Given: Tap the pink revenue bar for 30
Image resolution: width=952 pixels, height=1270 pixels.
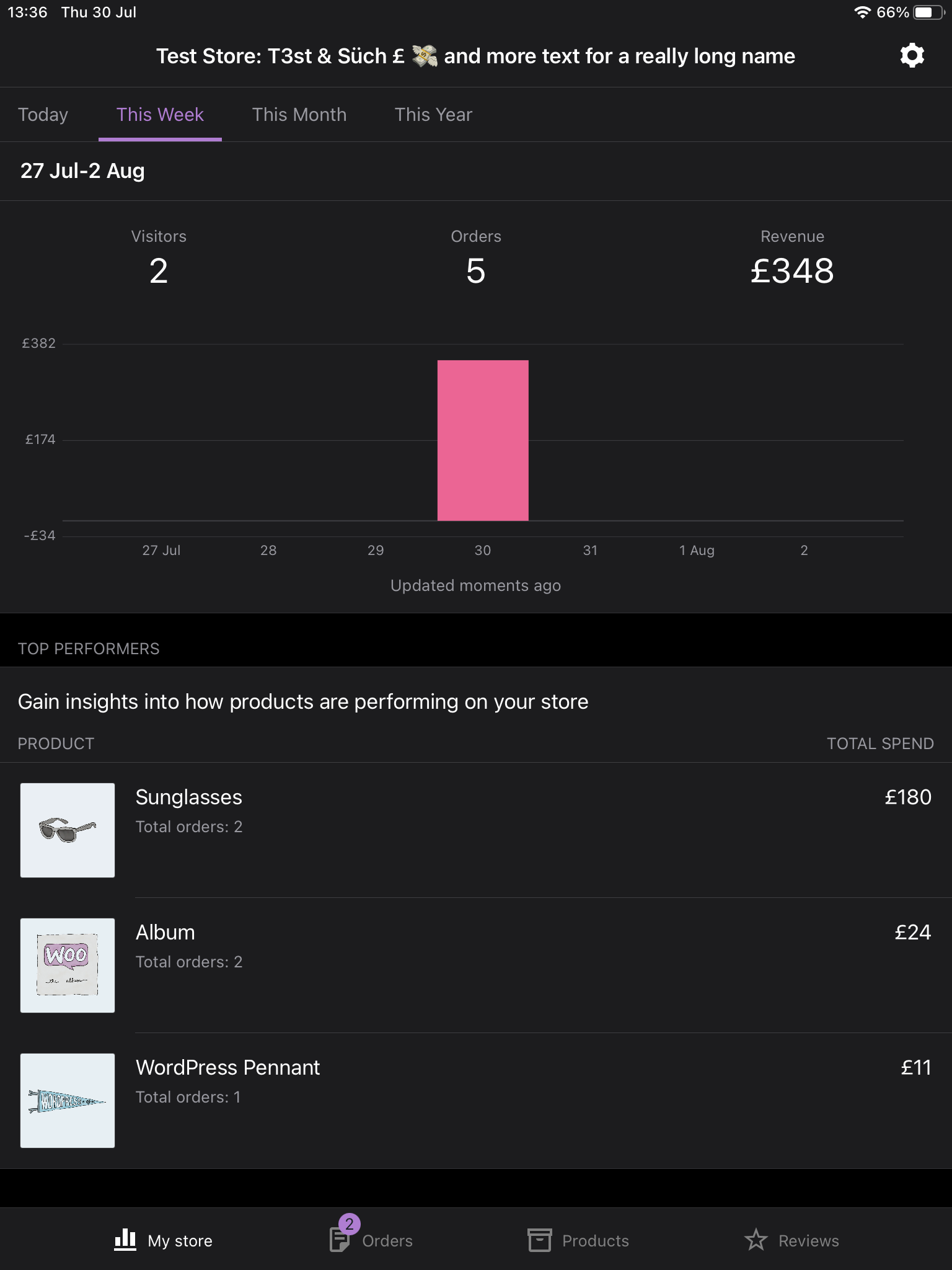Looking at the screenshot, I should click(483, 440).
